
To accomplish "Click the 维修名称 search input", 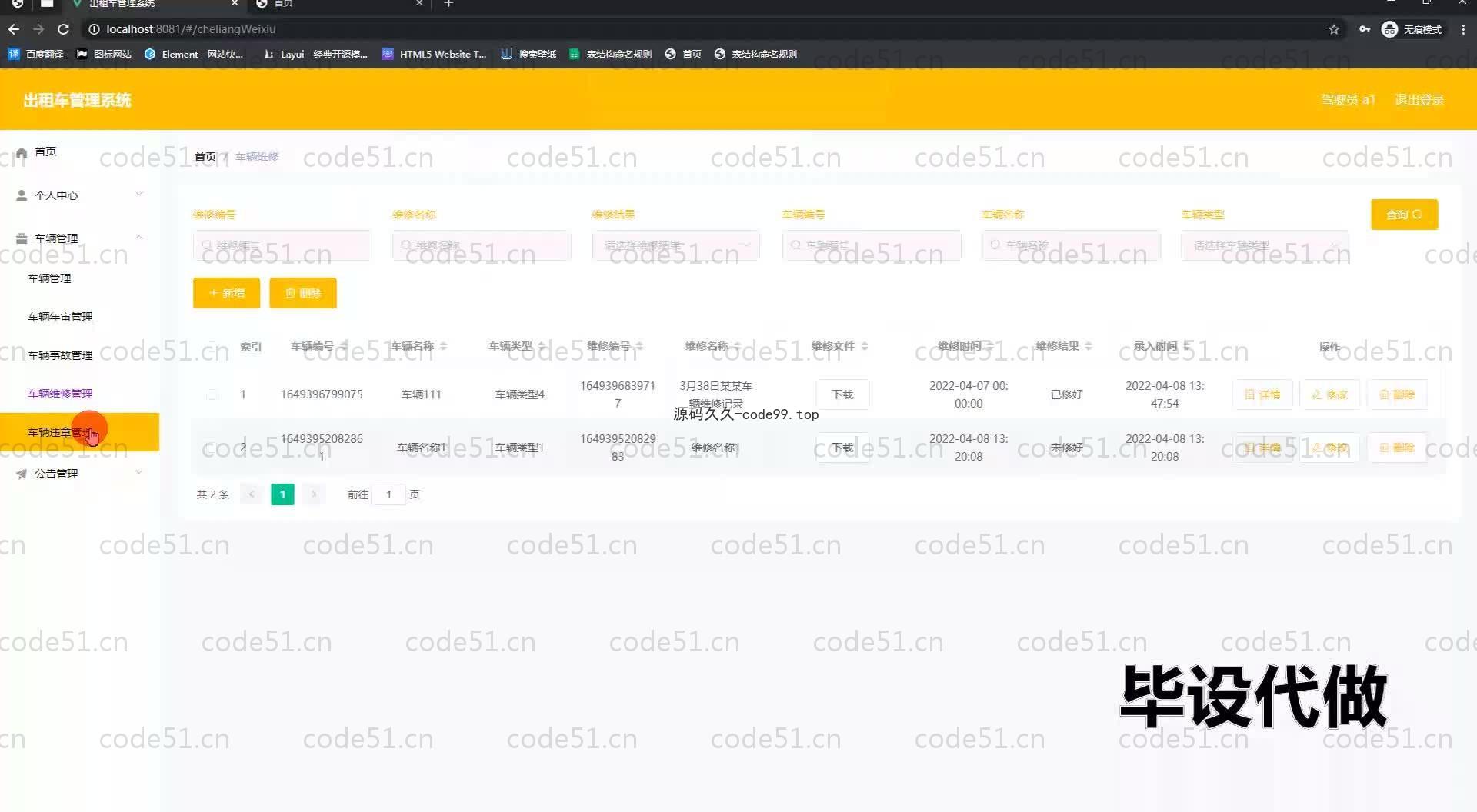I will pos(482,245).
